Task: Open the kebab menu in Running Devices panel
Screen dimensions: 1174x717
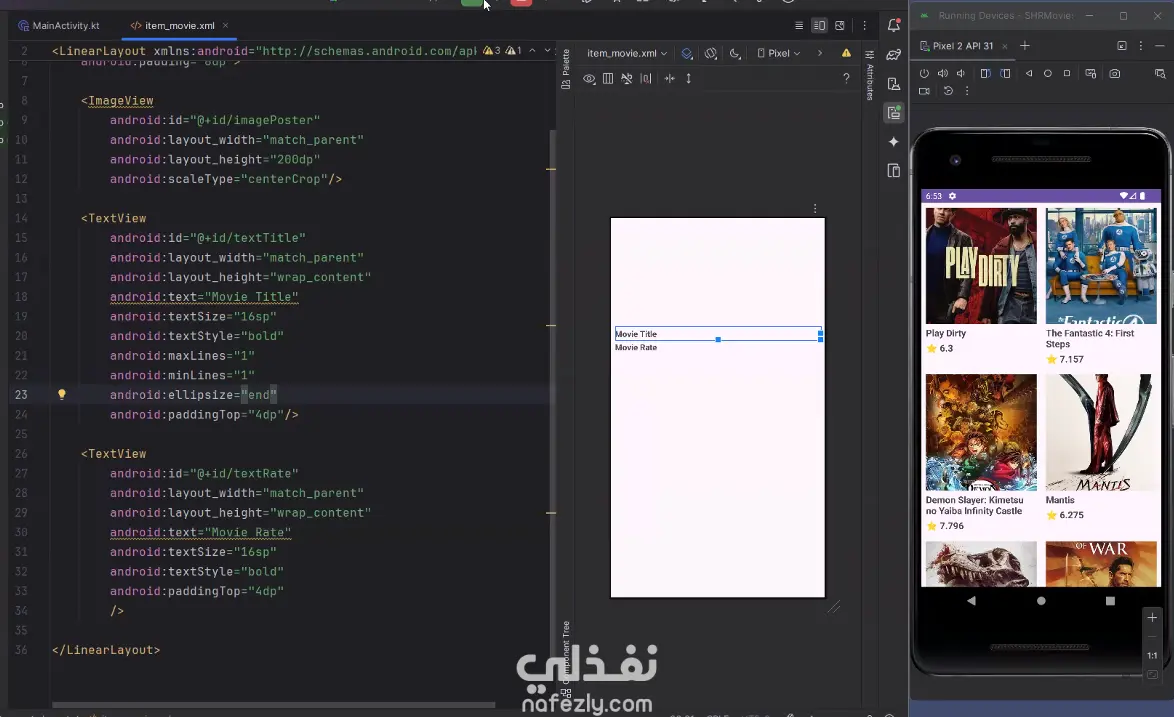Action: pos(1141,45)
